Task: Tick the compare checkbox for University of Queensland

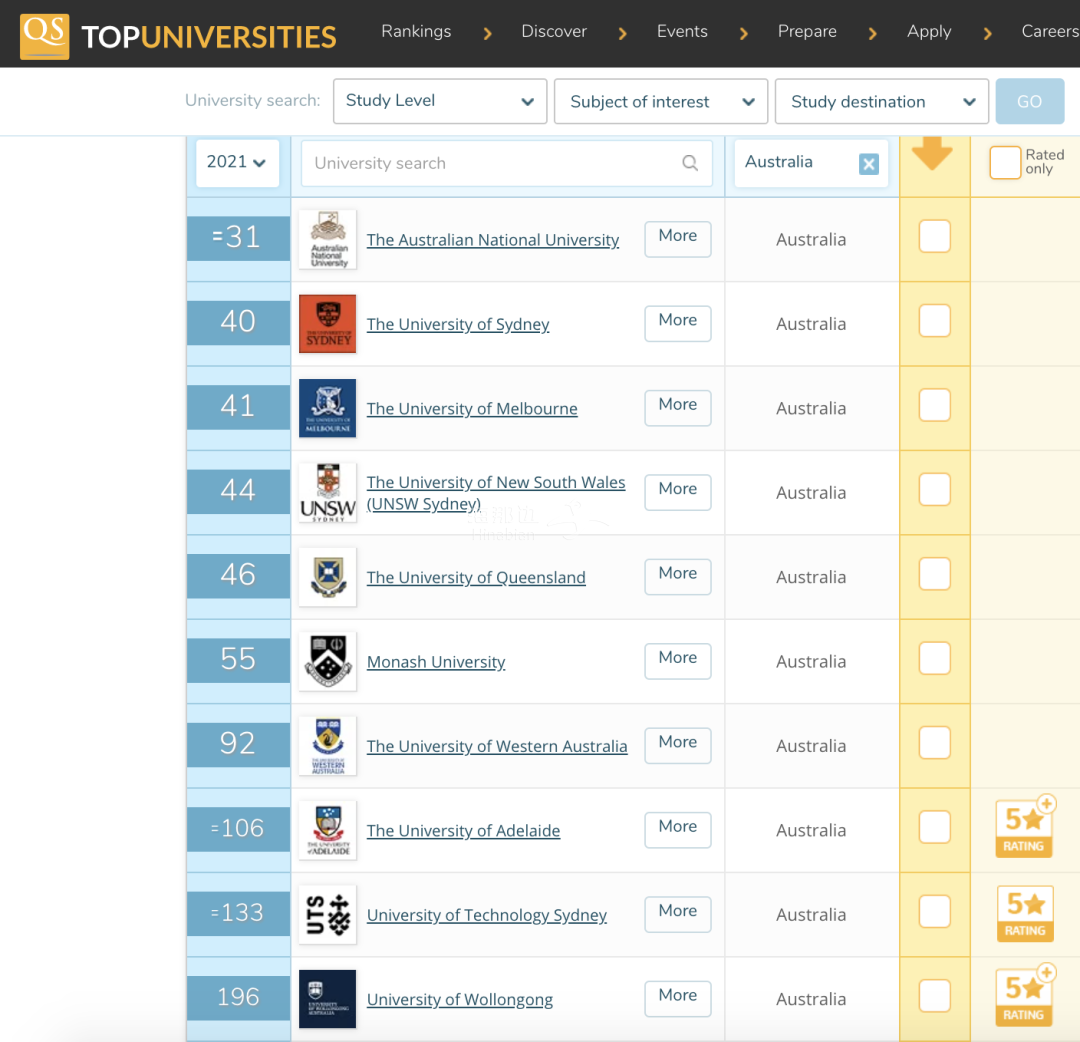Action: [935, 574]
